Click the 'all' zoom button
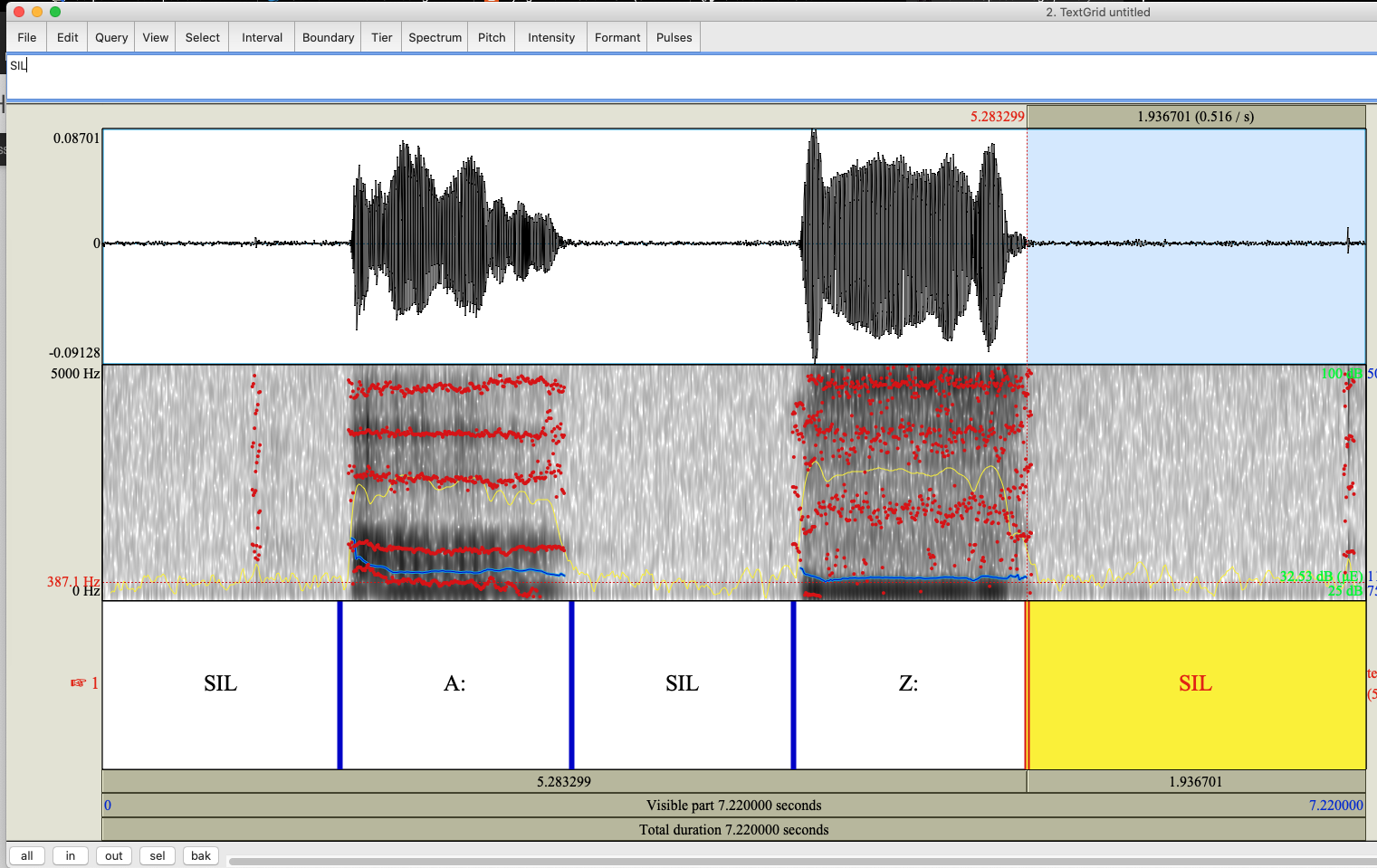Screen dimensions: 1377x868 tap(27, 855)
